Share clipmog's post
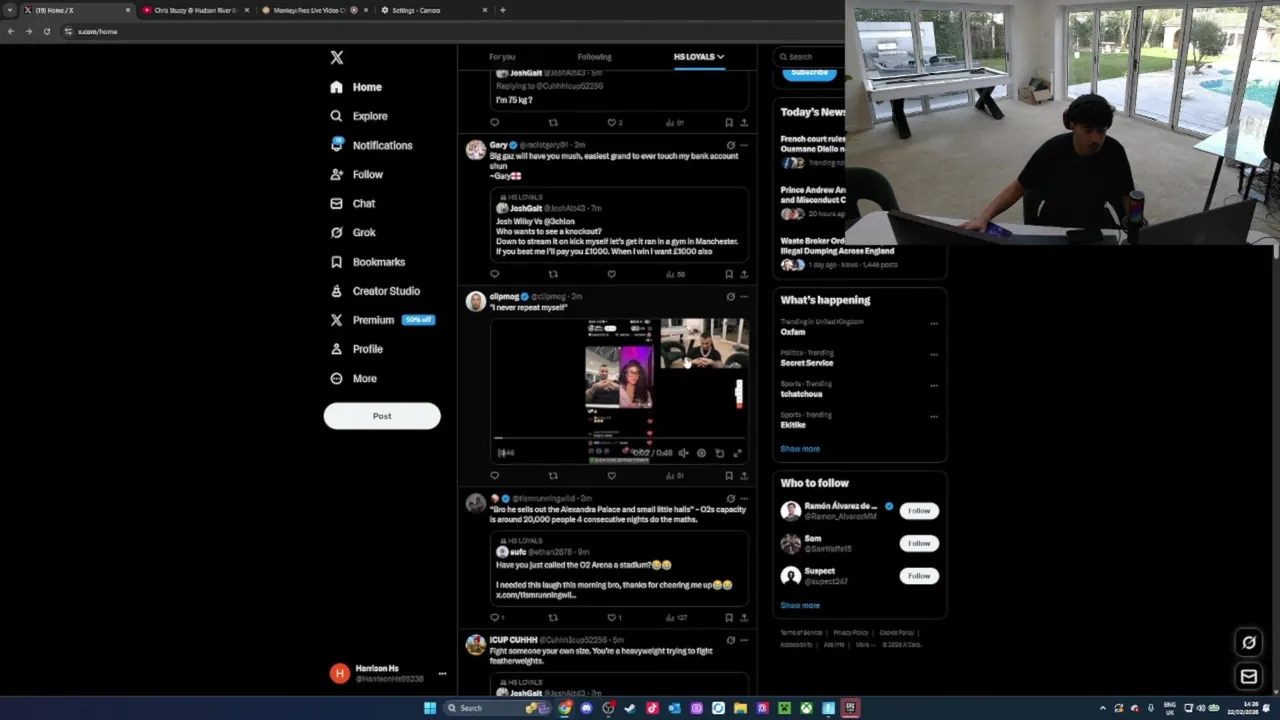This screenshot has width=1280, height=720. pyautogui.click(x=743, y=476)
